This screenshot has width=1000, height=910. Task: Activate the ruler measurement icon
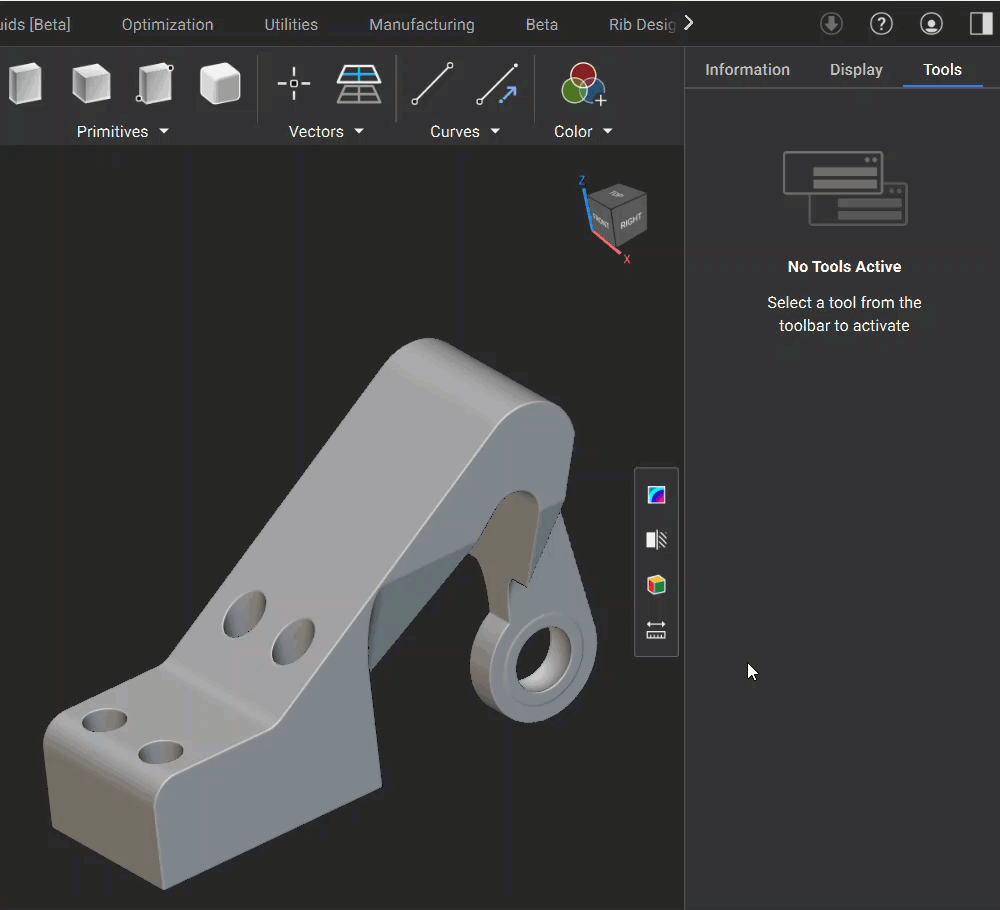[x=656, y=630]
